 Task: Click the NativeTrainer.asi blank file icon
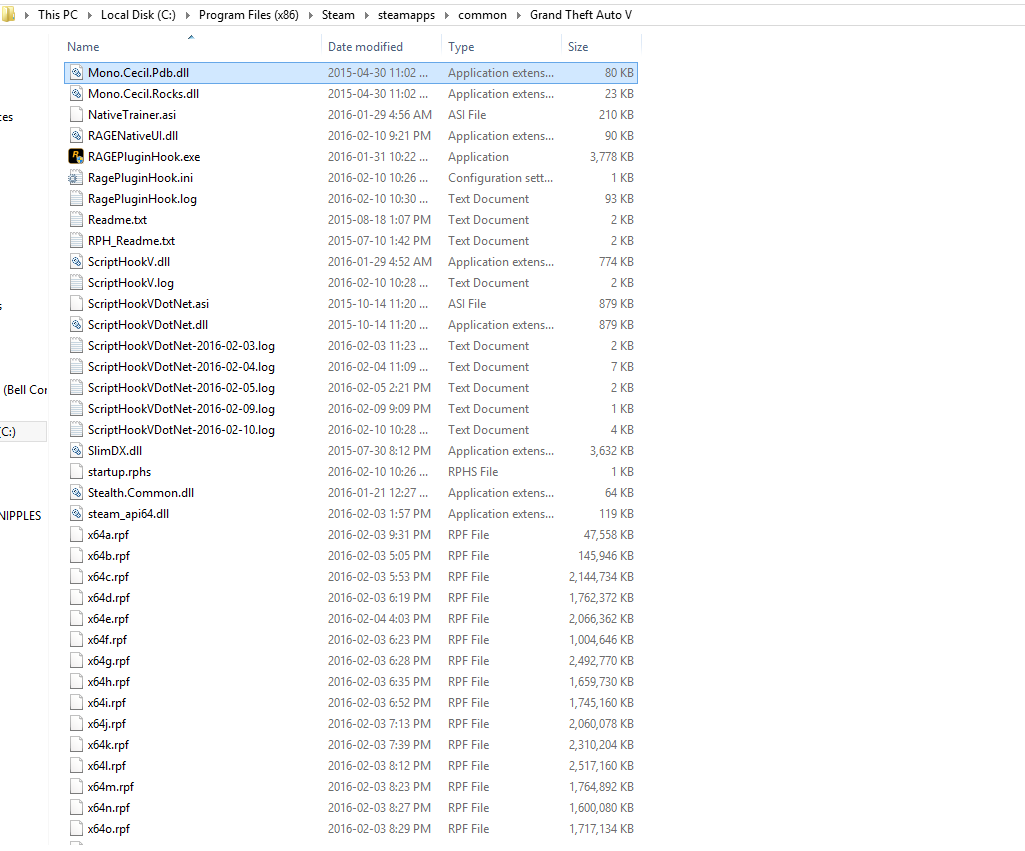click(76, 114)
